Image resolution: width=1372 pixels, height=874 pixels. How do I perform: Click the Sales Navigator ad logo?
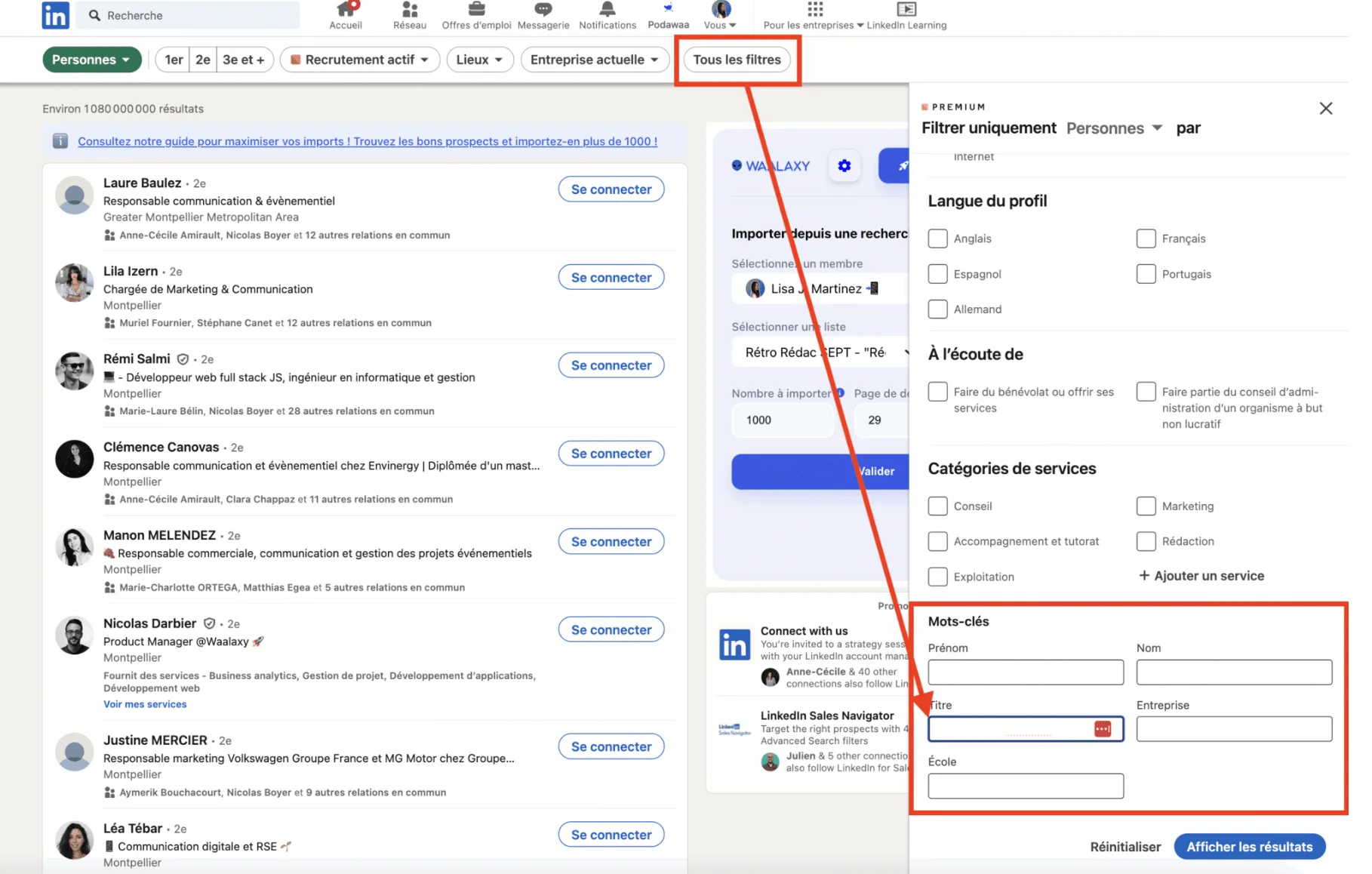[734, 730]
